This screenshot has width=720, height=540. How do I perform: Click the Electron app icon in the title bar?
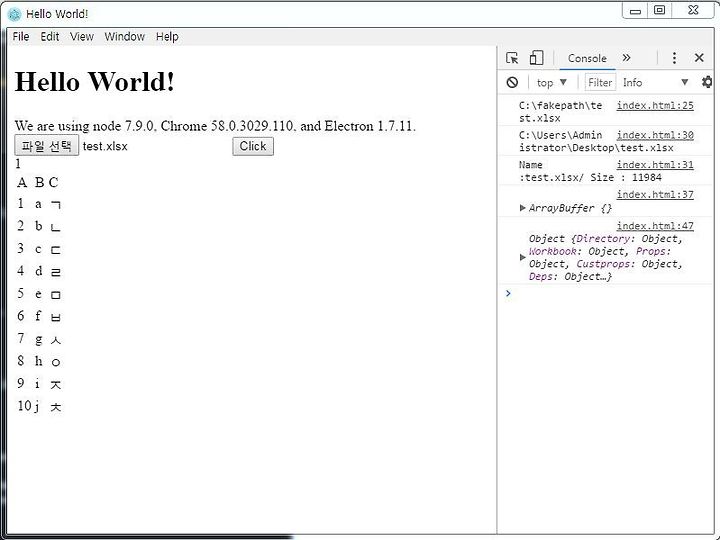click(x=14, y=14)
